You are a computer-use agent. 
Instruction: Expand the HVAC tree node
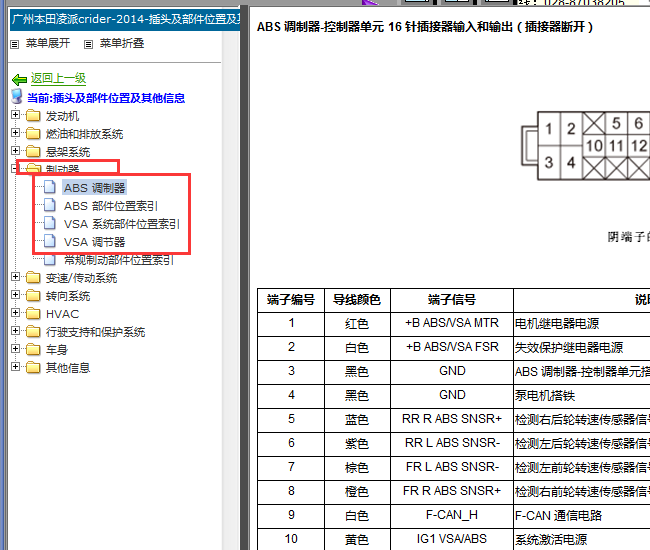pyautogui.click(x=15, y=313)
